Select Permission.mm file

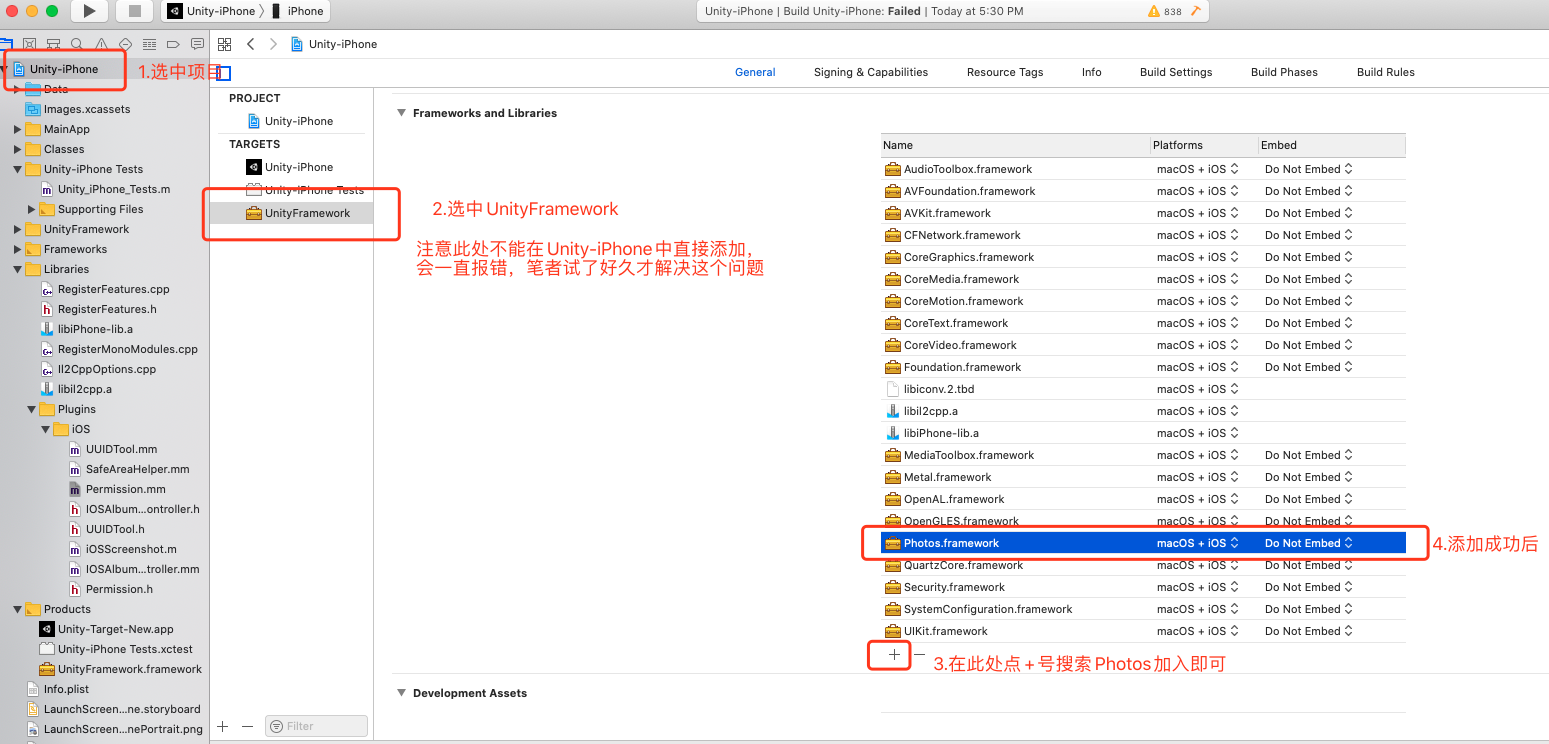[x=117, y=489]
